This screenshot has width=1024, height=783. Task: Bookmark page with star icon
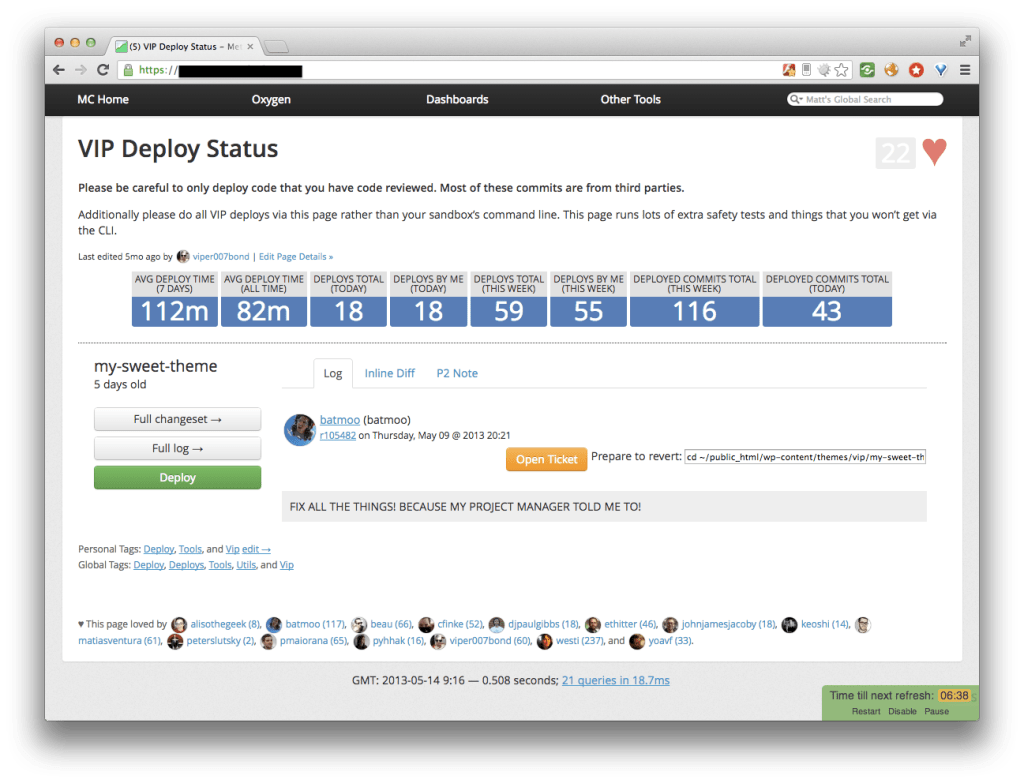[842, 70]
